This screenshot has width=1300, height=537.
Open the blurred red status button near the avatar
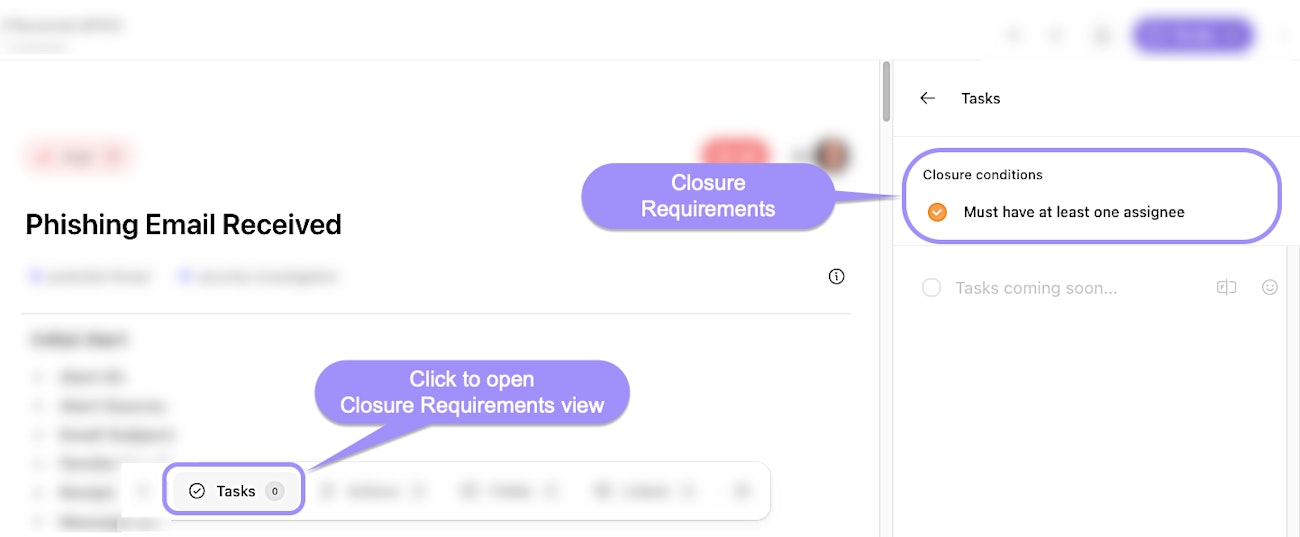[x=734, y=155]
